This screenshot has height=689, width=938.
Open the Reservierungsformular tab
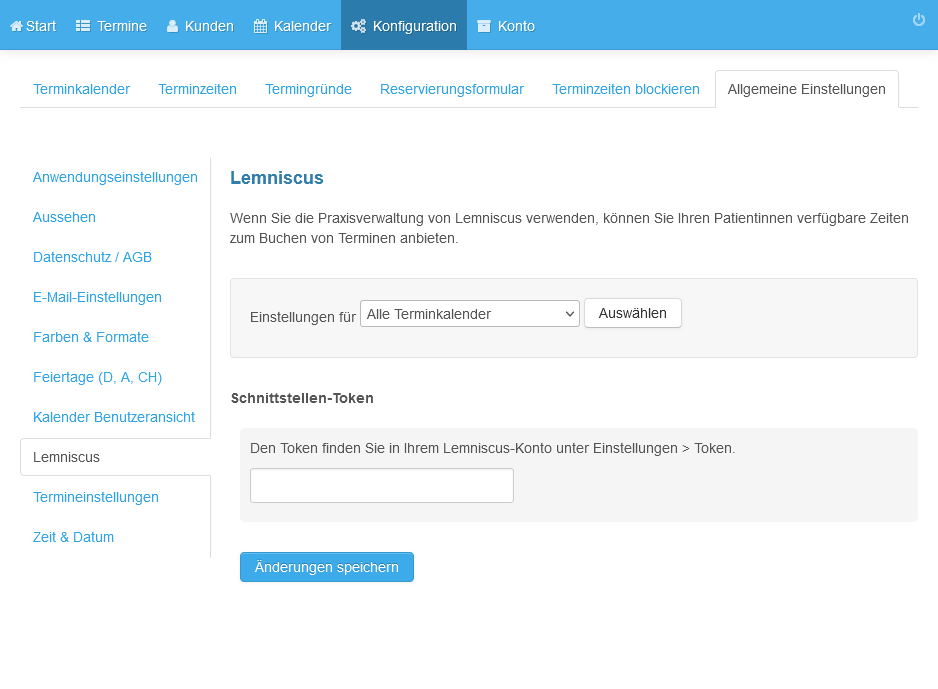452,89
